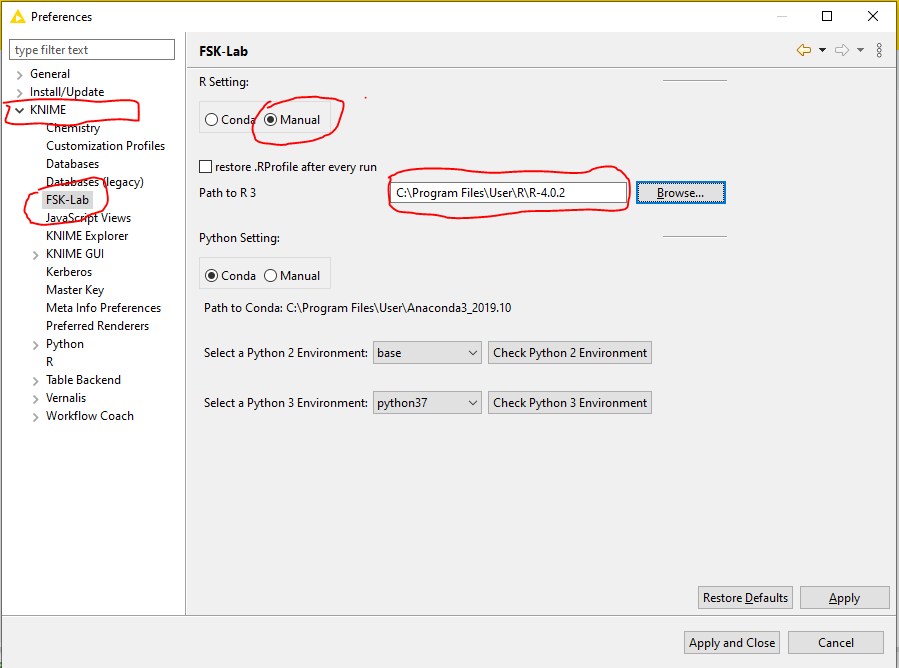
Task: Select Manual radio for Python Setting
Action: [x=271, y=276]
